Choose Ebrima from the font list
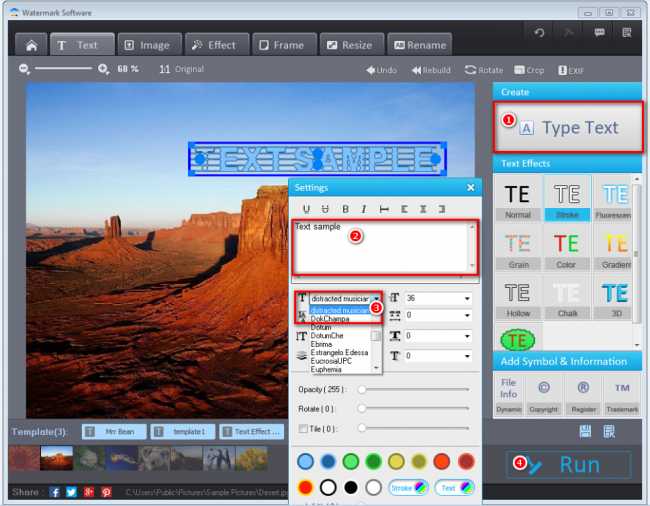Image resolution: width=650 pixels, height=506 pixels. pos(321,344)
